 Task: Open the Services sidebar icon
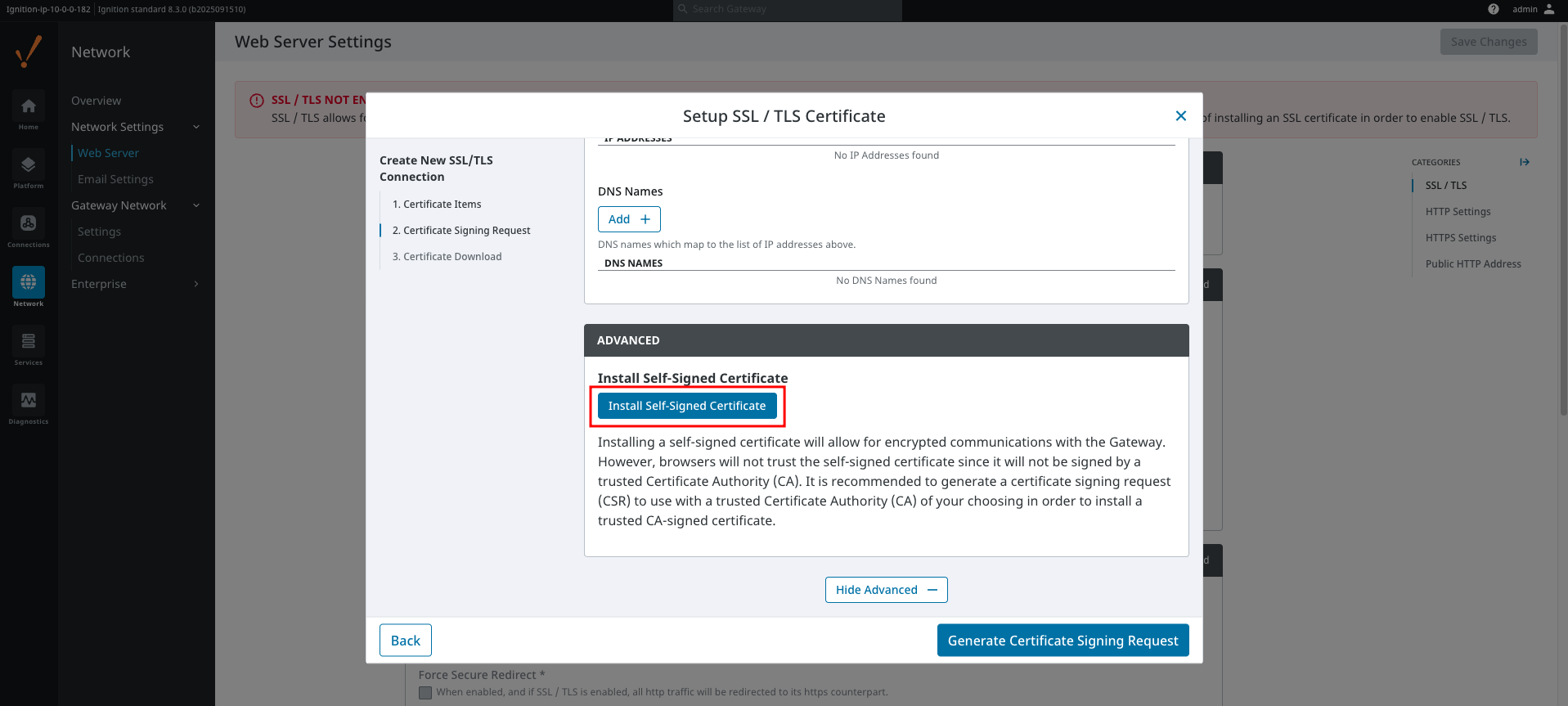coord(29,342)
